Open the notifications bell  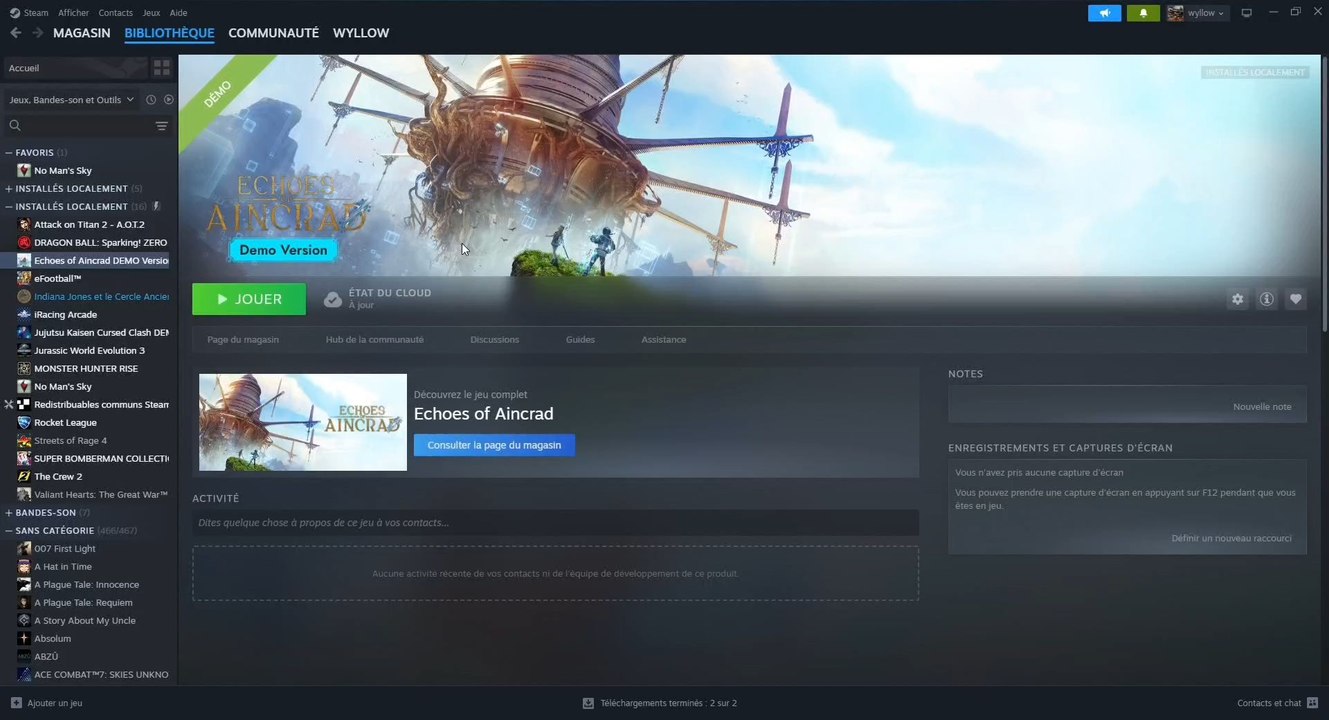[1143, 13]
